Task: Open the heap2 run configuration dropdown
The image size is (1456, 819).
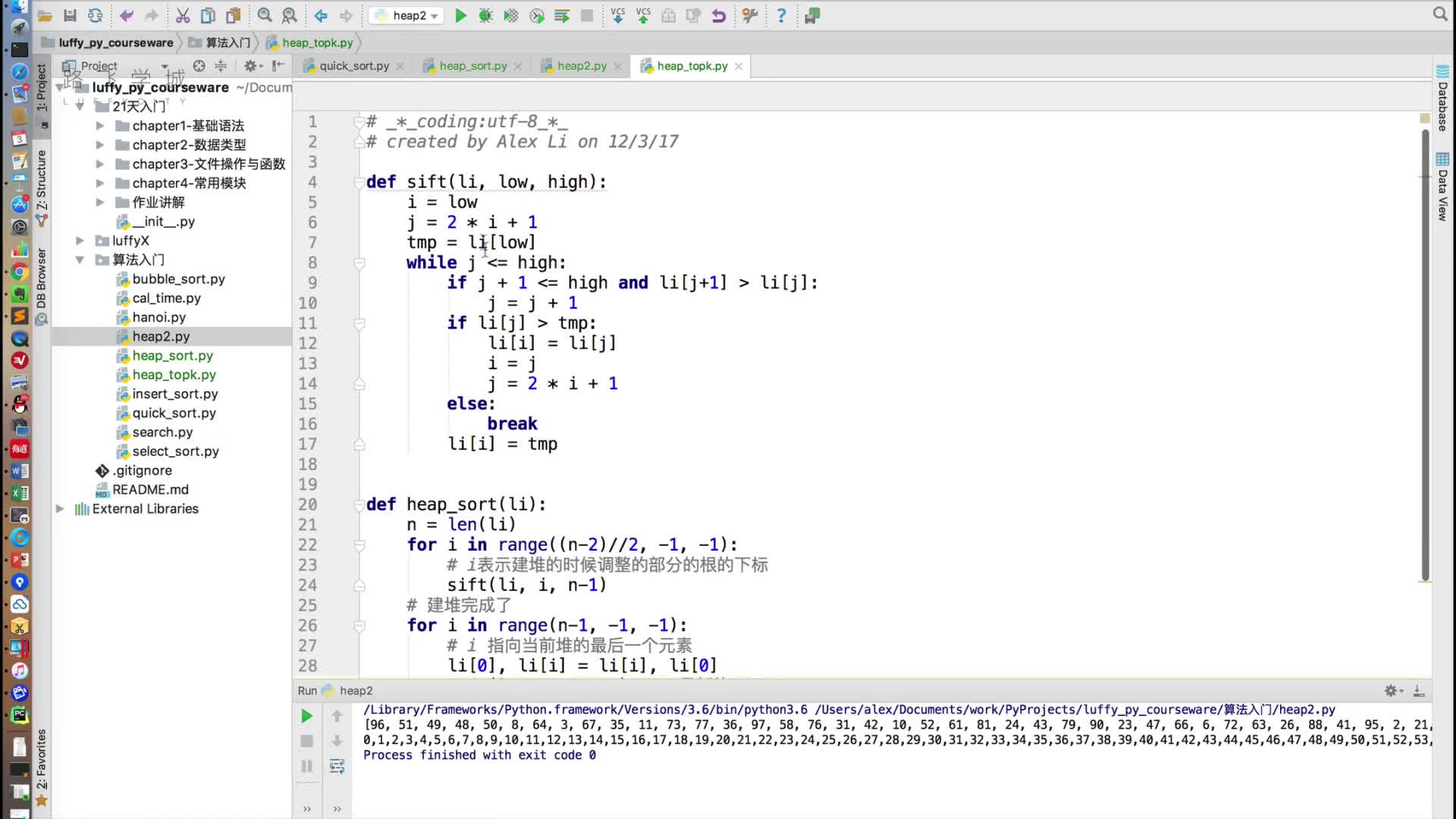Action: pos(406,15)
